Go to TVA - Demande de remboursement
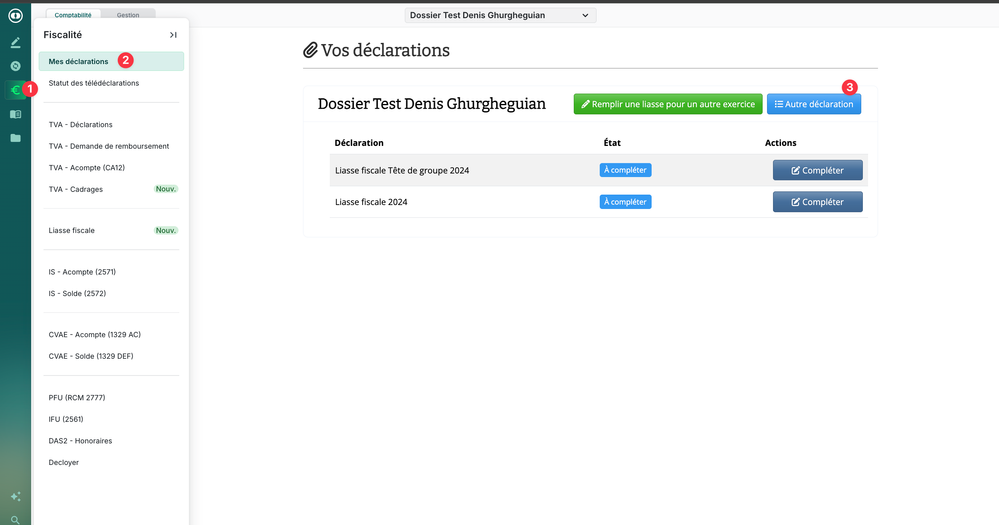Viewport: 999px width, 525px height. 109,146
